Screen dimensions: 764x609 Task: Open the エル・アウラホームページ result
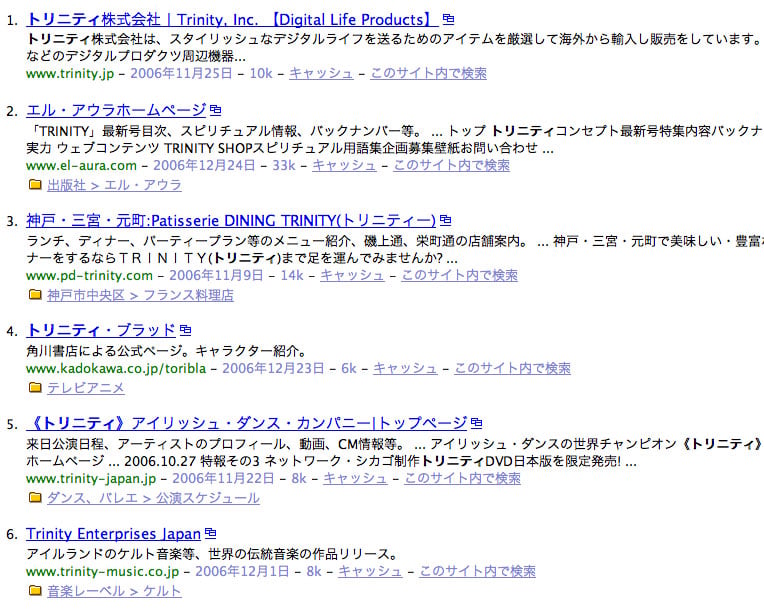pyautogui.click(x=116, y=110)
